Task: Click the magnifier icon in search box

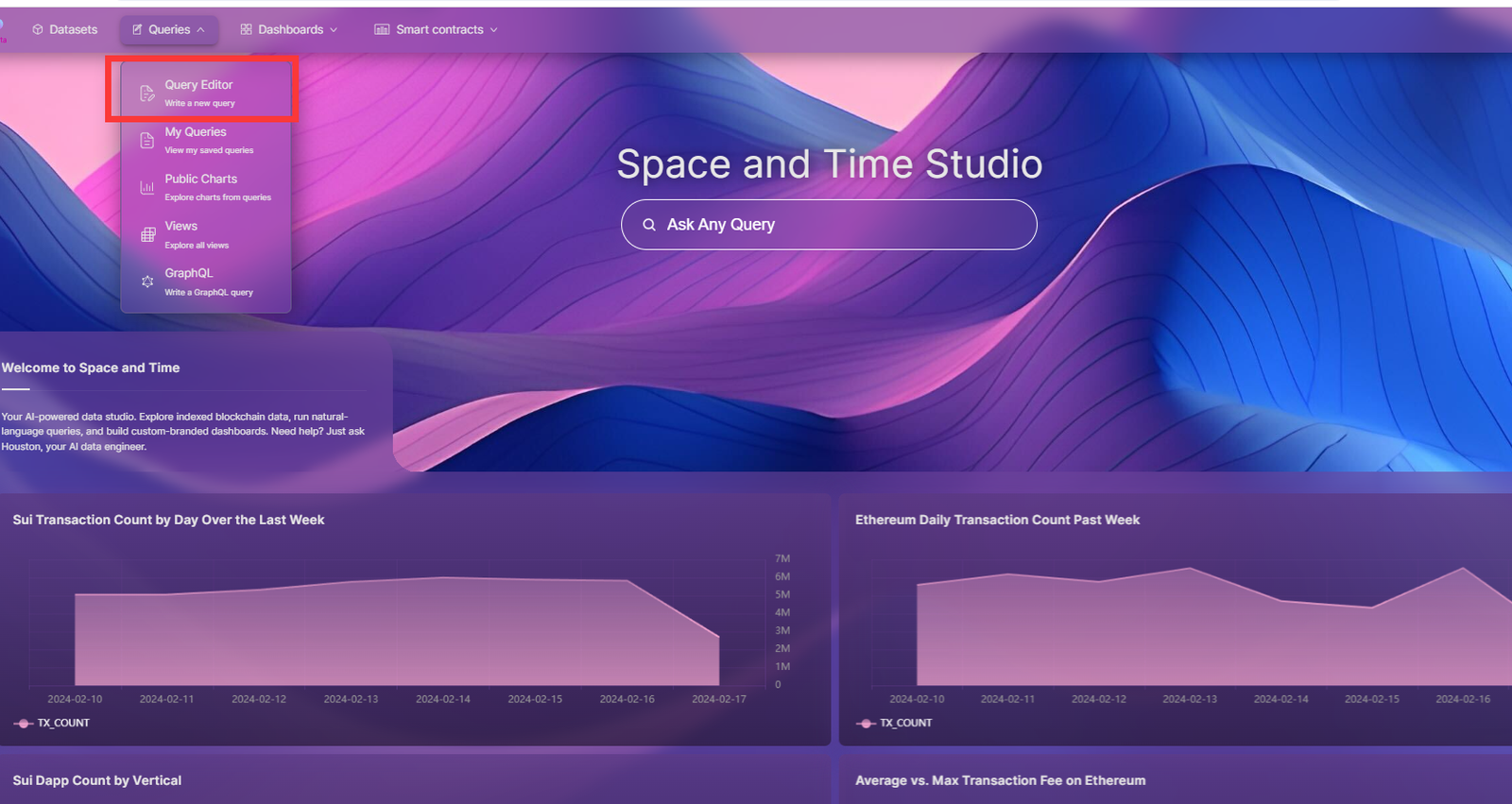Action: pos(649,225)
